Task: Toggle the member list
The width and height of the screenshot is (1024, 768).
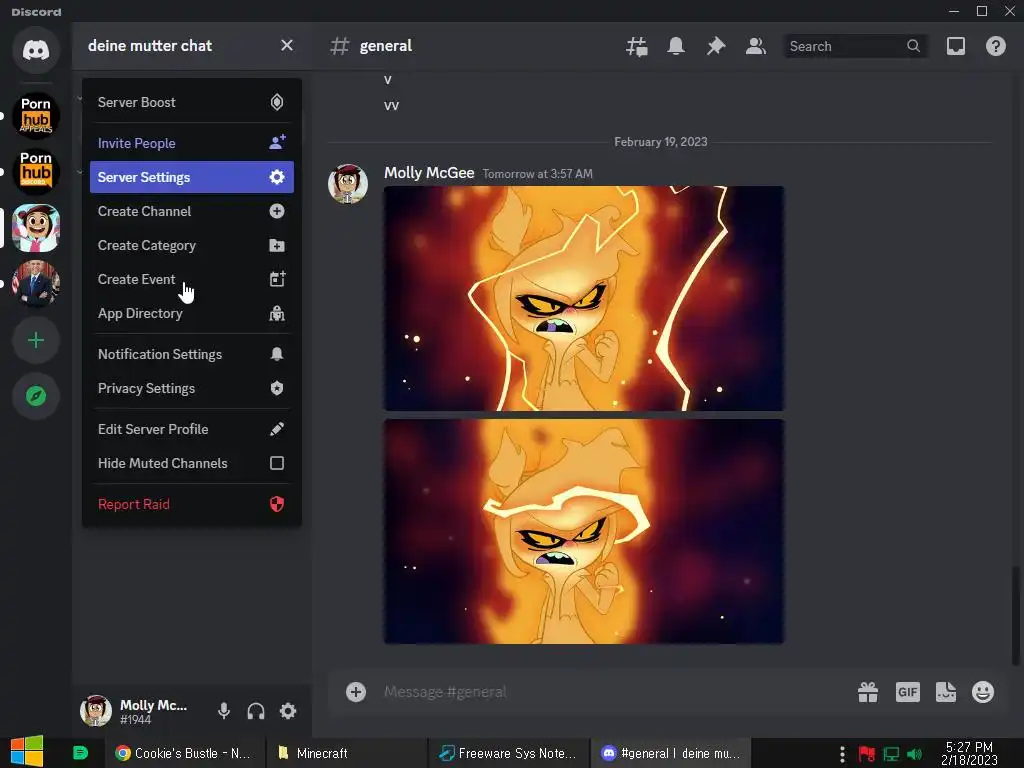Action: (756, 46)
